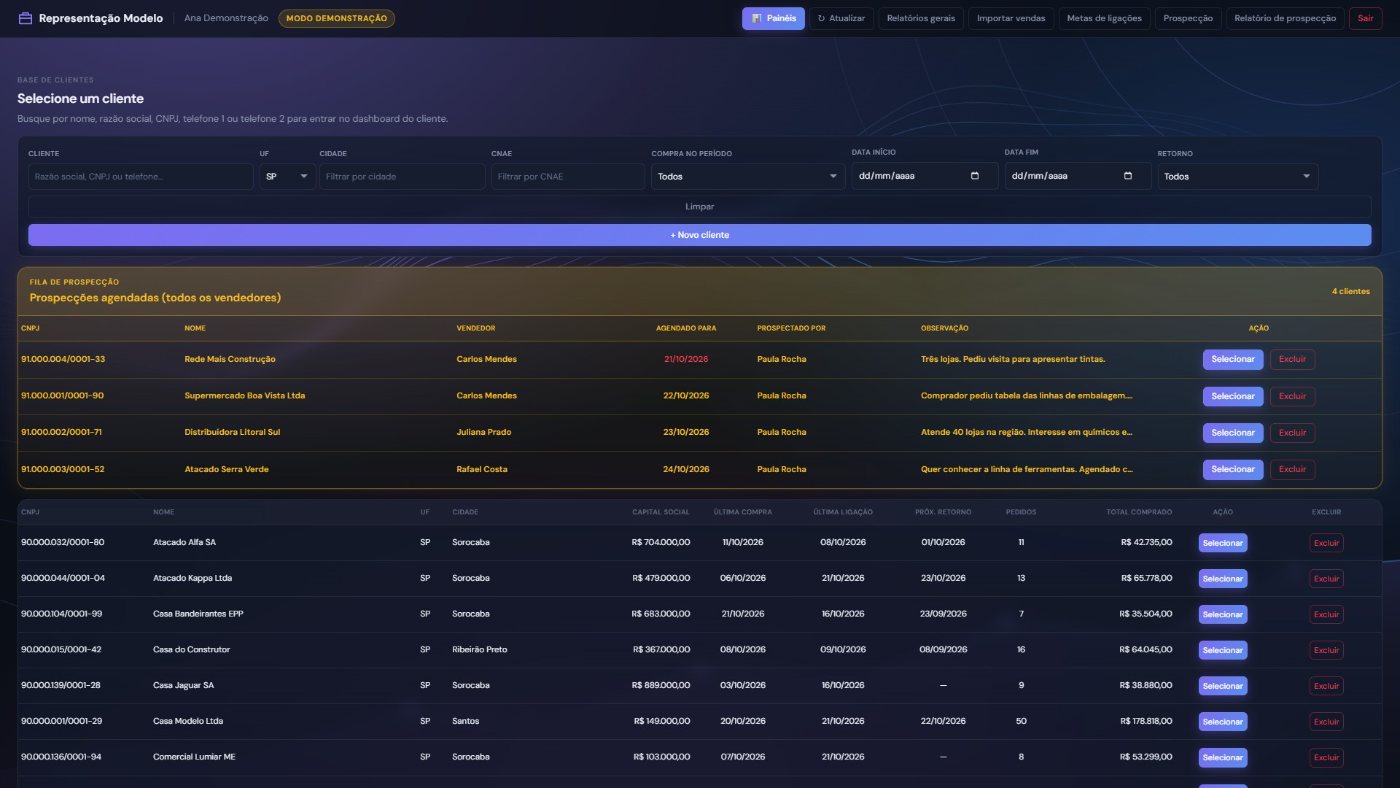Delete client Atacado Kappa Ltda
Viewport: 1400px width, 788px height.
pos(1326,578)
